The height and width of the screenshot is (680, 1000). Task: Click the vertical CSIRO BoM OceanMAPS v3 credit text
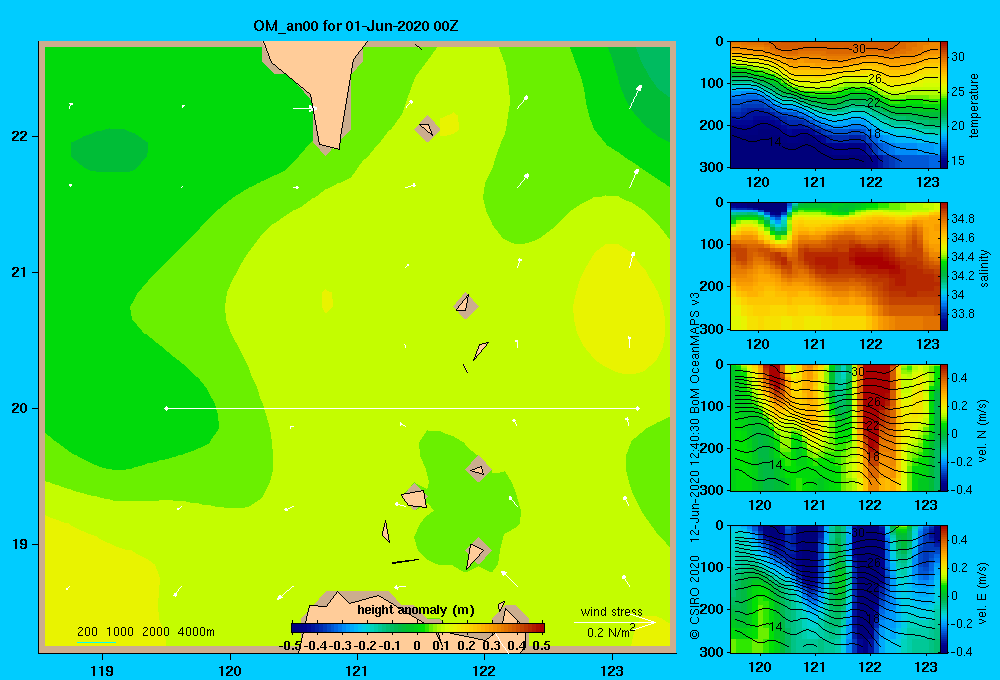pyautogui.click(x=695, y=466)
